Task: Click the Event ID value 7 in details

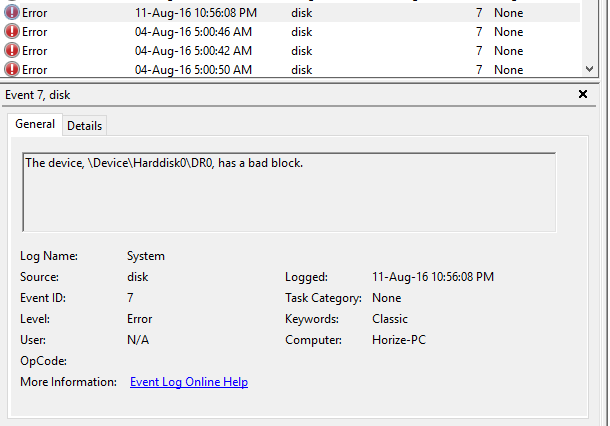Action: pos(130,298)
